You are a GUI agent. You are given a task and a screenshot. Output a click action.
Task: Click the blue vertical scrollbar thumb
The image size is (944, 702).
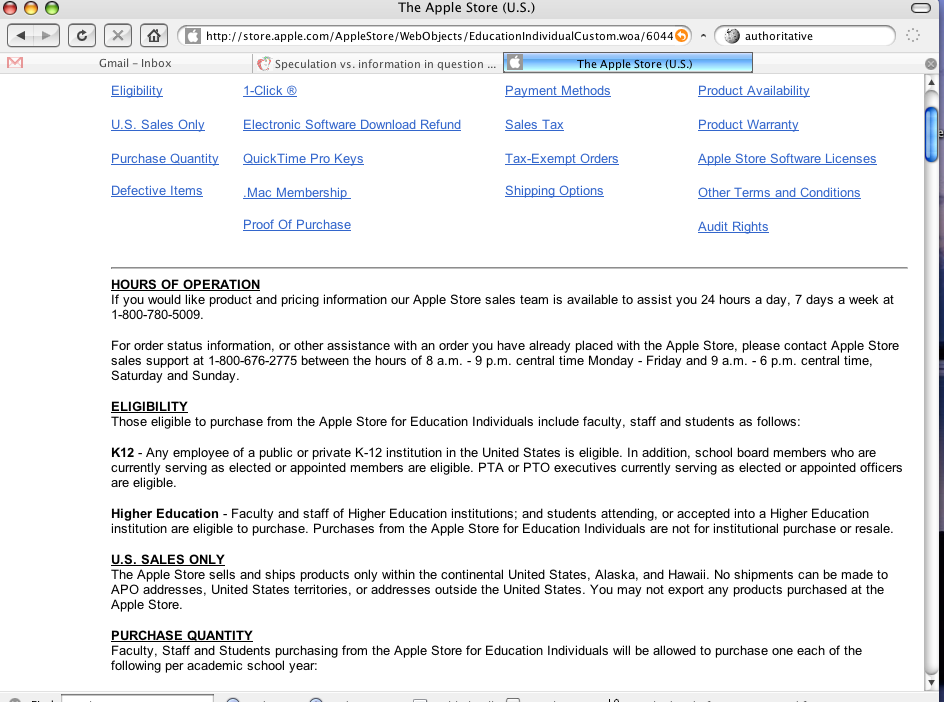coord(931,134)
